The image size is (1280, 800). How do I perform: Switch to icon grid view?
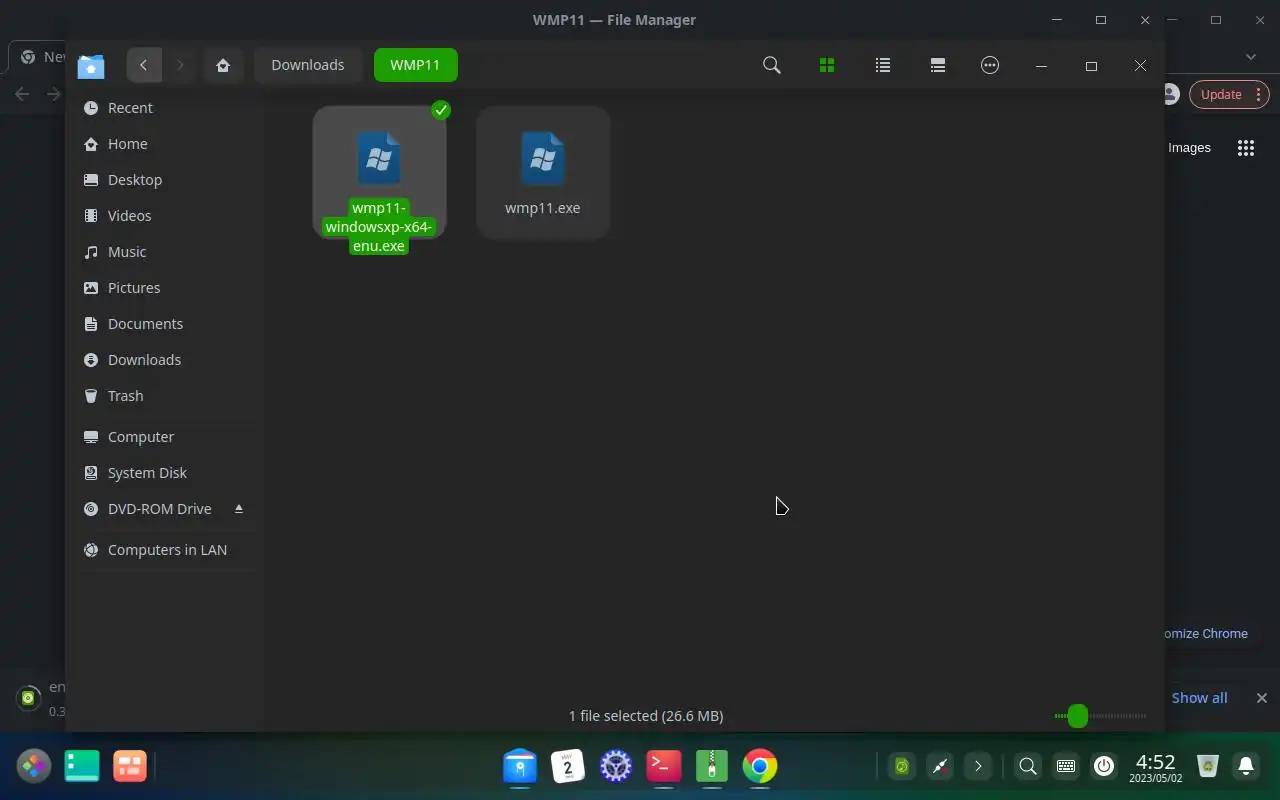click(827, 65)
